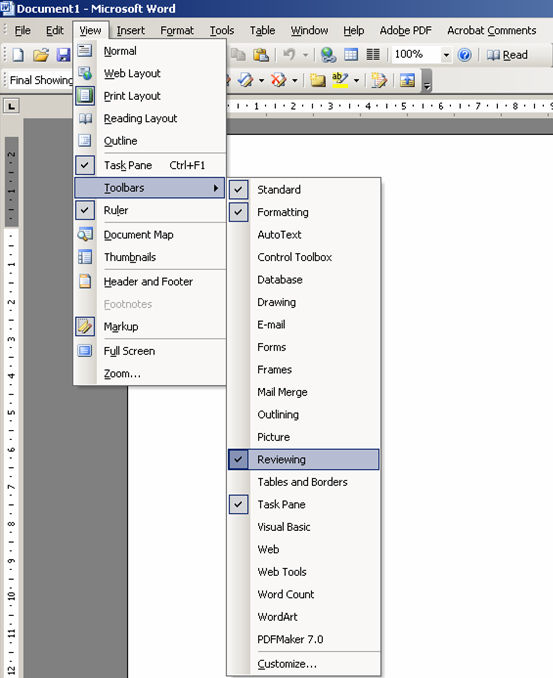Open the Accept Change dropdown arrow
Screen dimensions: 553x678
(261, 80)
